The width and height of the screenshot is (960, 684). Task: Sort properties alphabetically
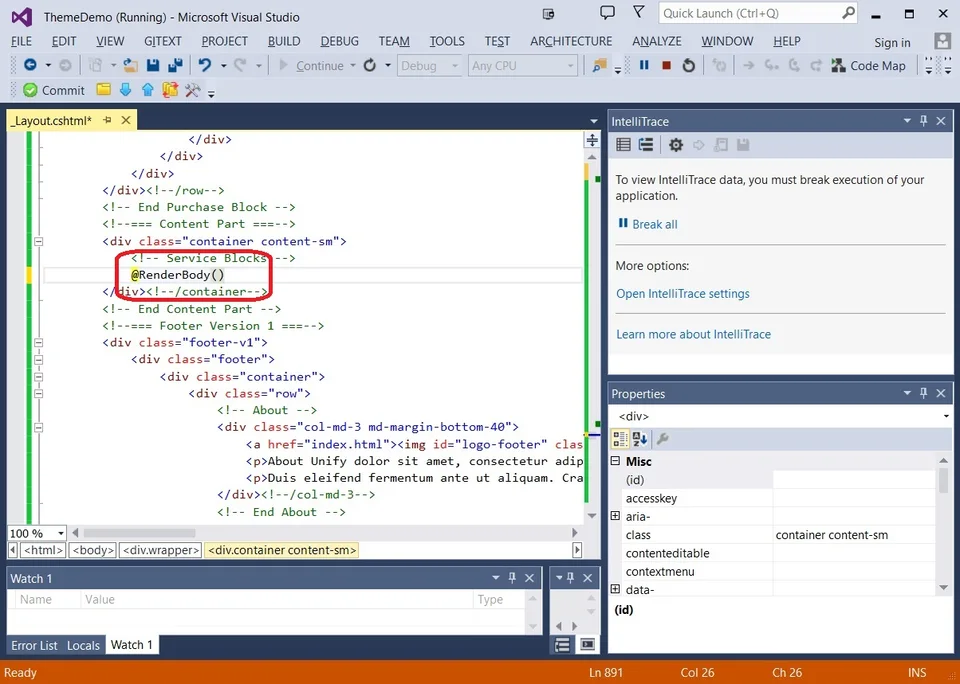pyautogui.click(x=640, y=439)
